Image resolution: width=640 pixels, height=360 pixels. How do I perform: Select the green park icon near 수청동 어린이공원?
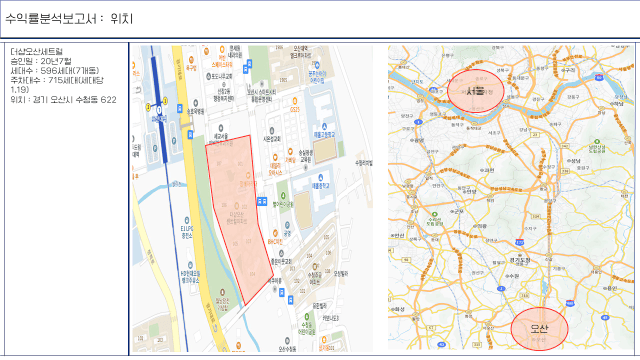(x=307, y=317)
